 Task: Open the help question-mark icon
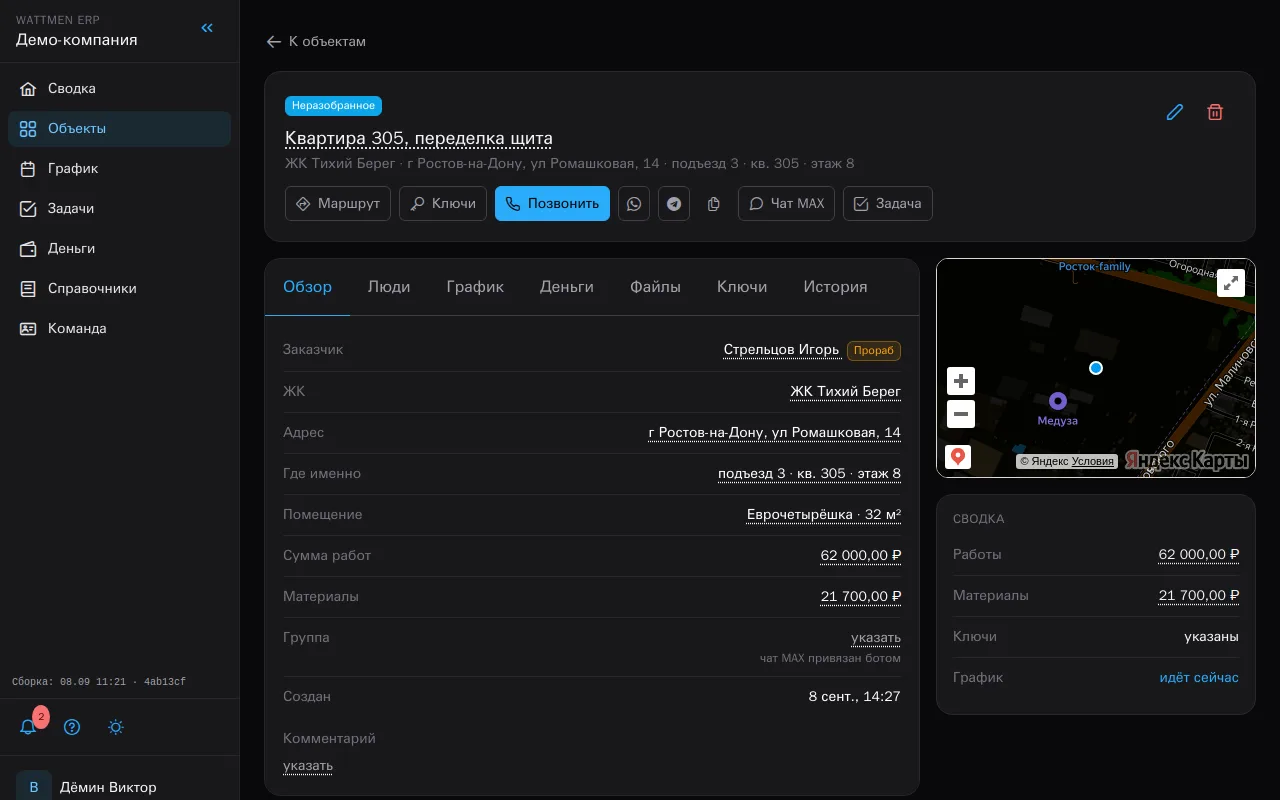pyautogui.click(x=72, y=727)
